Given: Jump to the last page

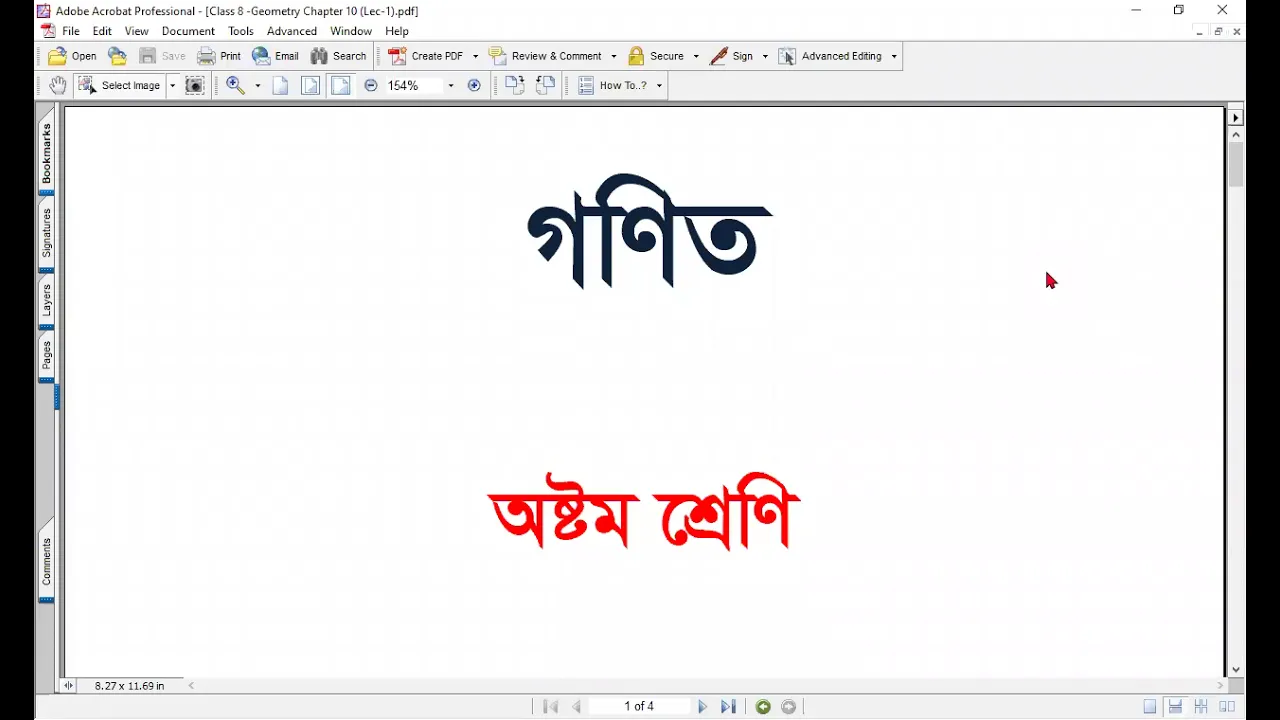Looking at the screenshot, I should click(x=728, y=706).
